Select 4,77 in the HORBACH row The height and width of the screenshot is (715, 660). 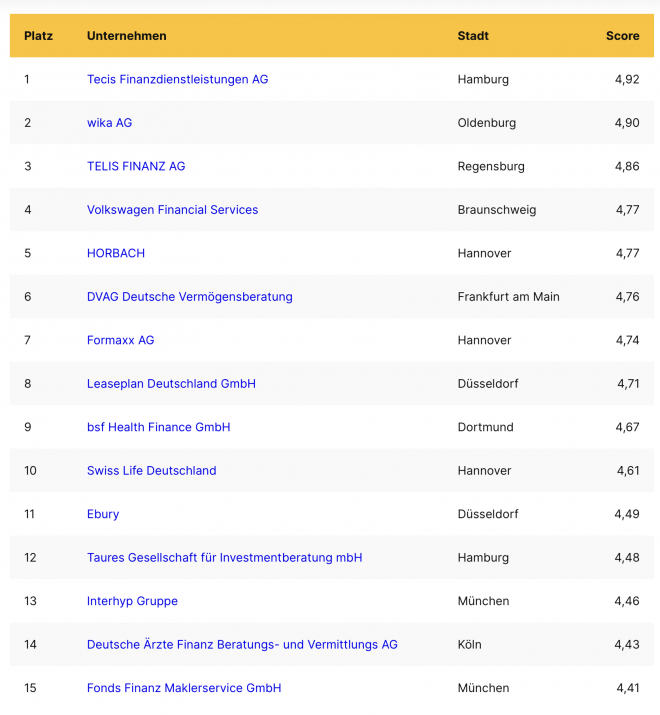(x=628, y=253)
